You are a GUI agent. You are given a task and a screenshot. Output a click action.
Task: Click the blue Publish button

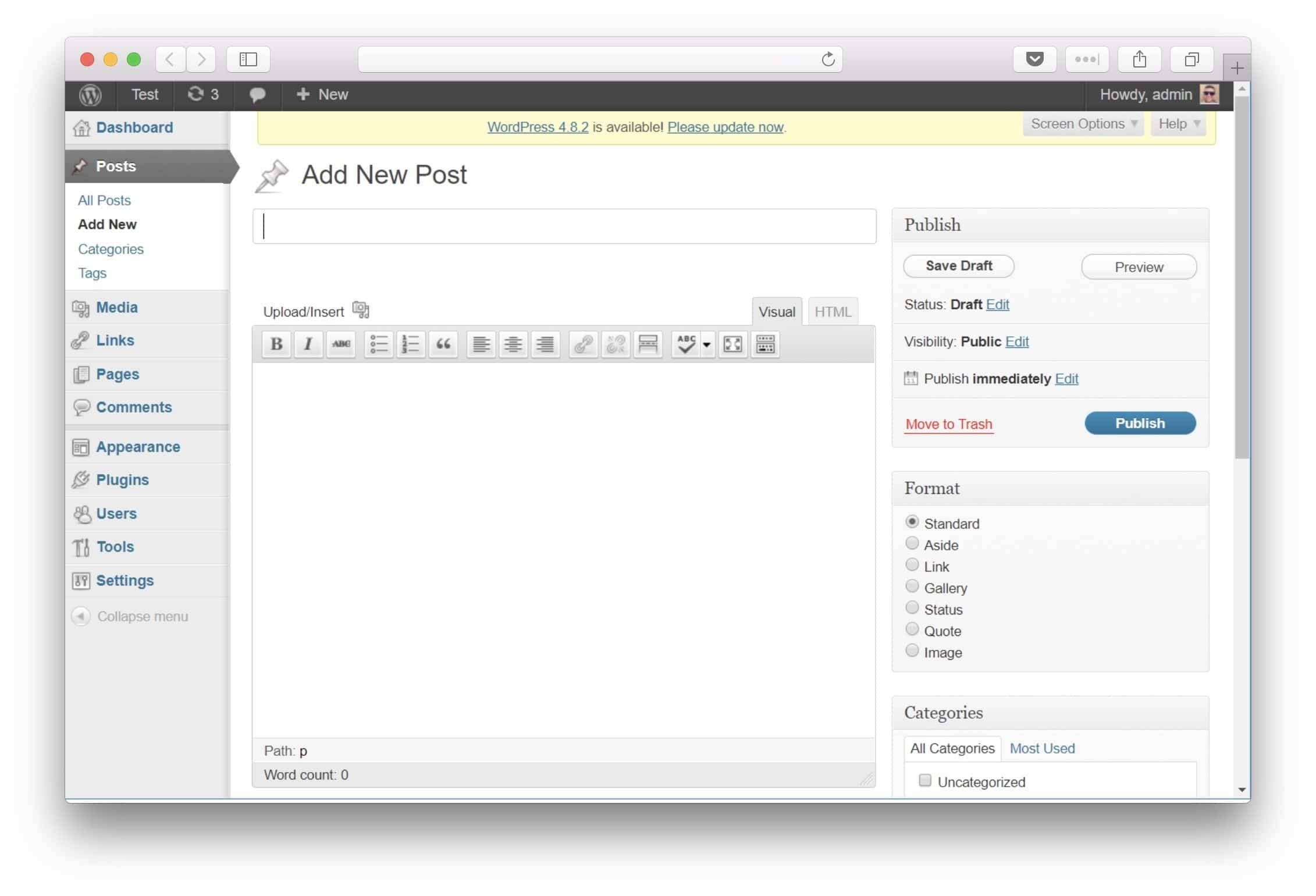tap(1140, 423)
